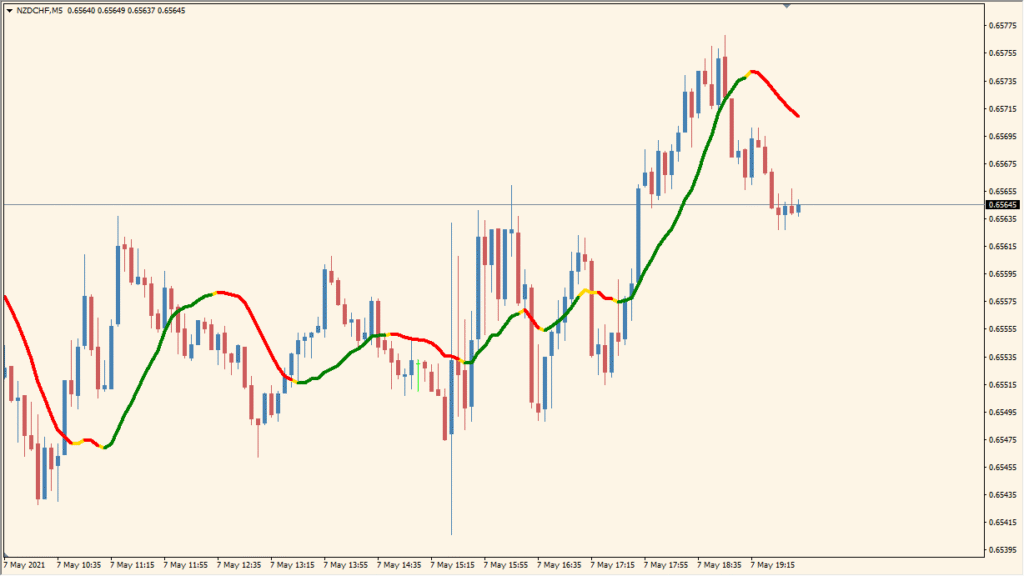Click the 7 May 14:35 time label
Viewport: 1024px width, 576px height.
pos(399,565)
